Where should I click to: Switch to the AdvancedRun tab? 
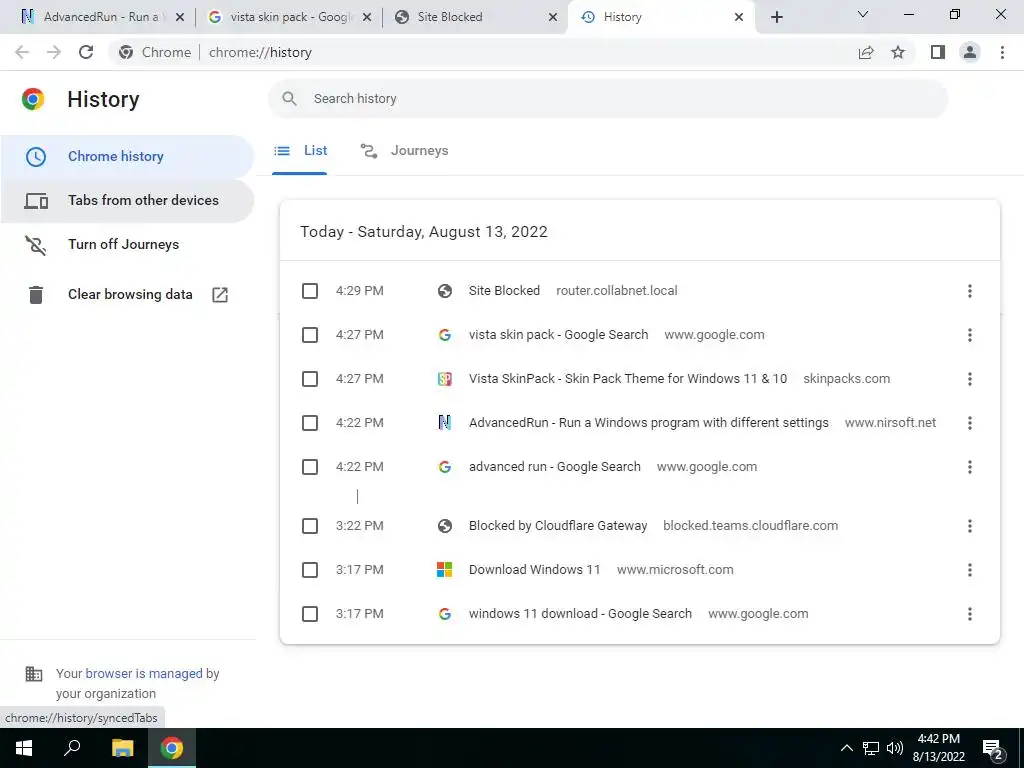tap(101, 17)
